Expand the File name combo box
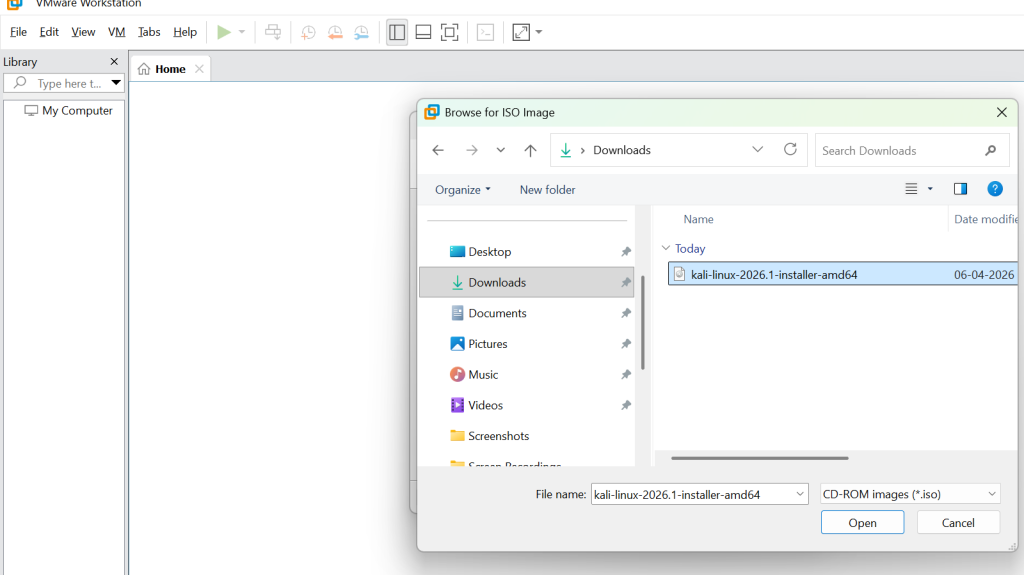 [x=799, y=494]
